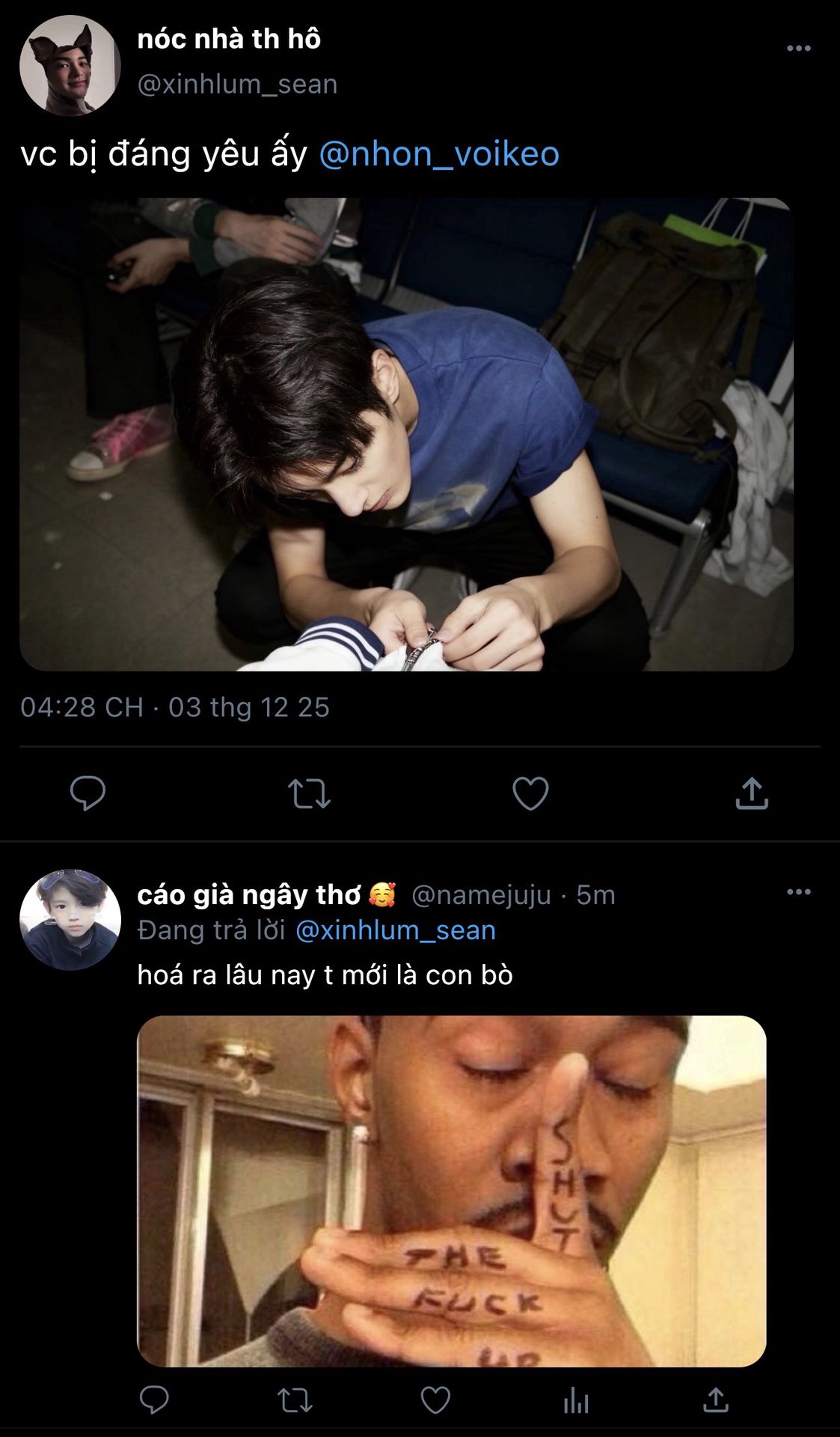Image resolution: width=840 pixels, height=1437 pixels.
Task: Enlarge the meme image in reply
Action: pyautogui.click(x=451, y=1191)
